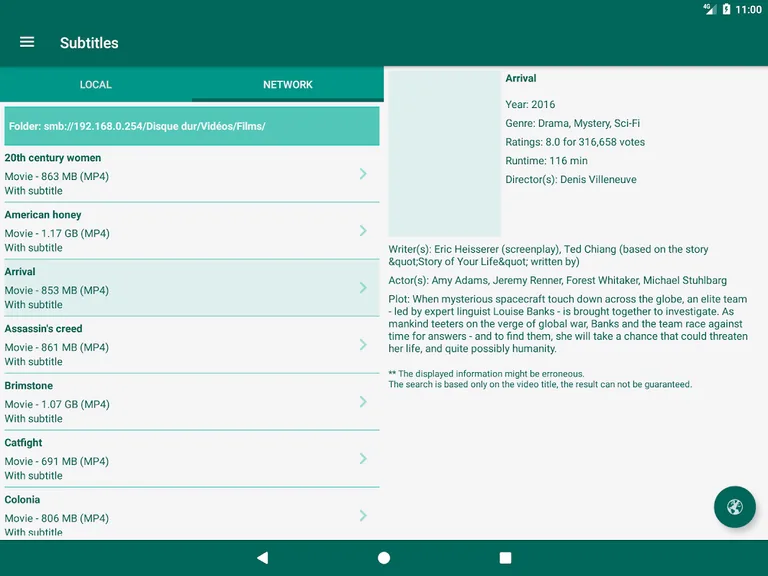Switch to the LOCAL tab
The image size is (768, 576).
coord(96,85)
